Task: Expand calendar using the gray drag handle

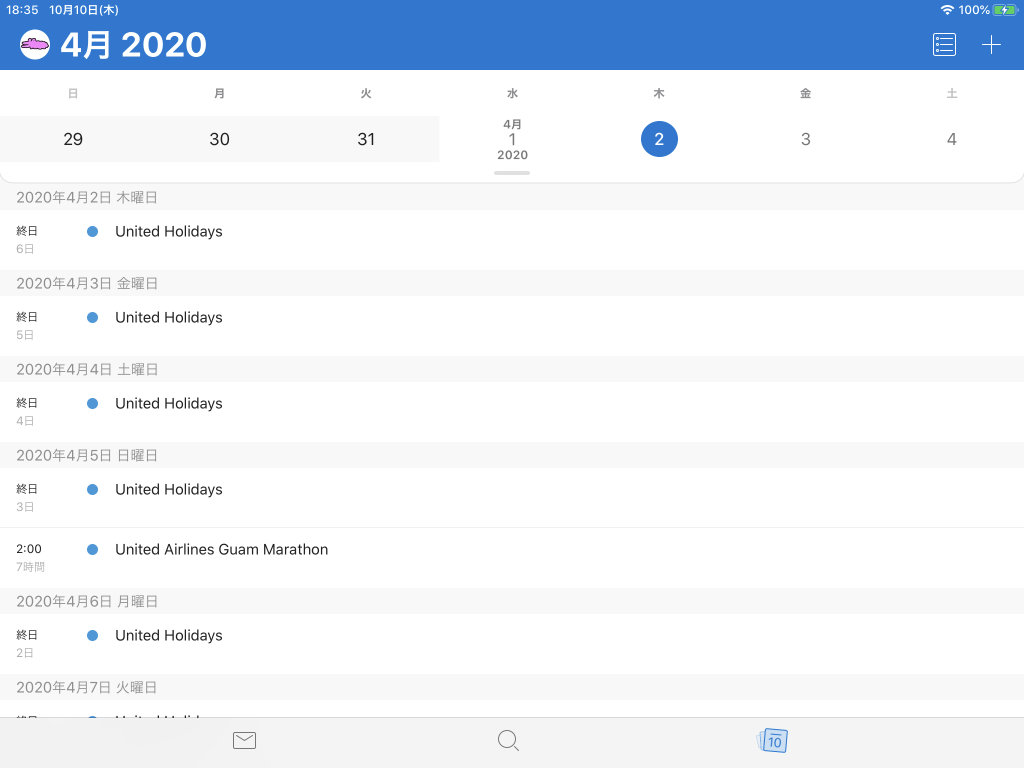Action: [512, 173]
